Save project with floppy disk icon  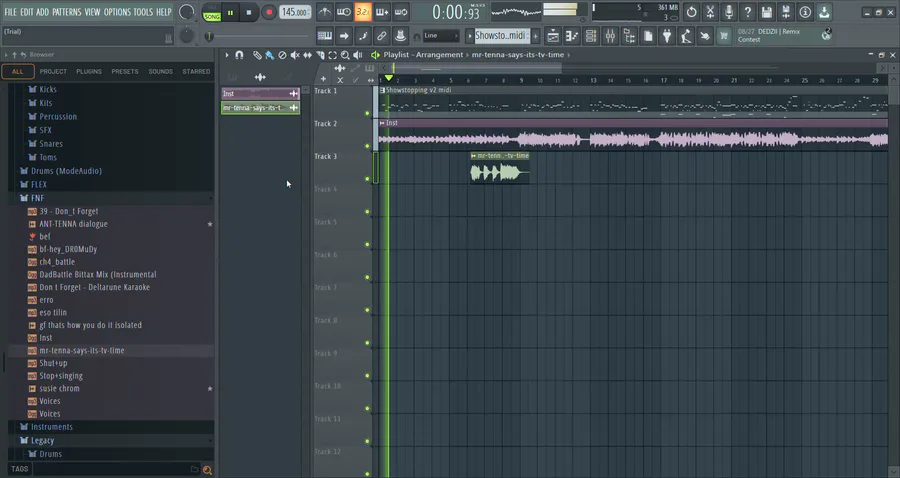(767, 11)
